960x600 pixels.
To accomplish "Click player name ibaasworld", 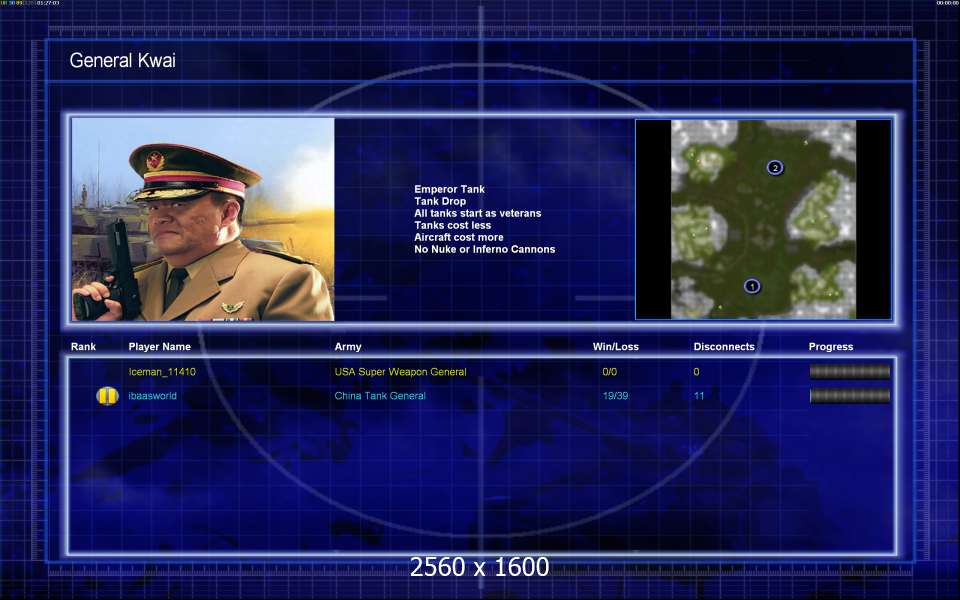I will (x=152, y=396).
